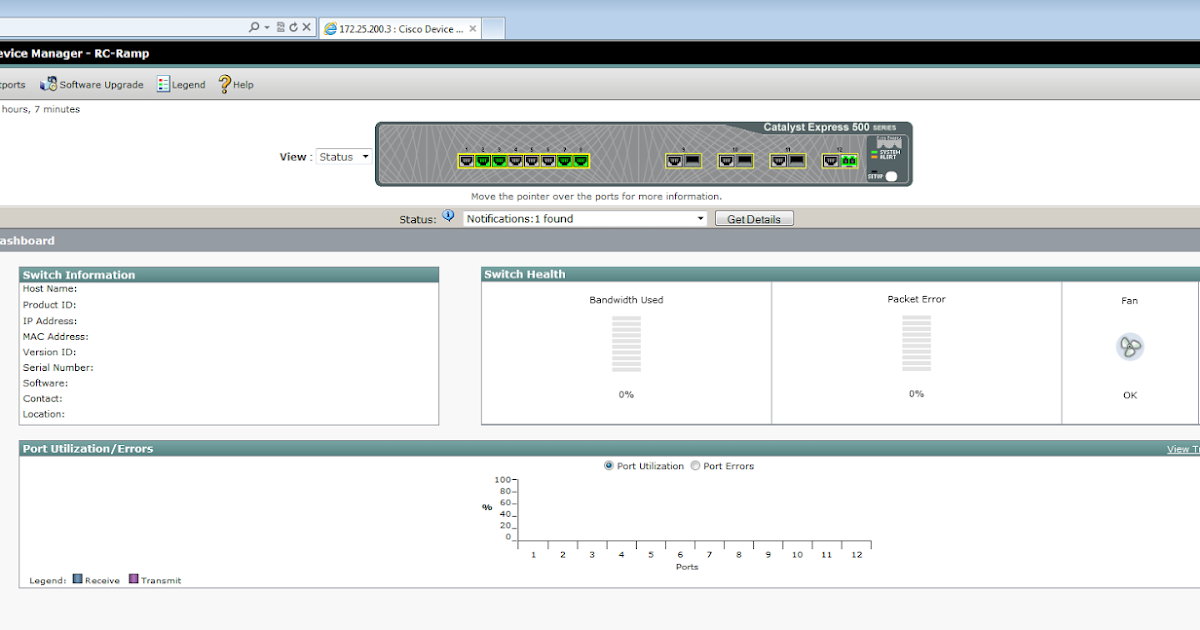Viewport: 1200px width, 630px height.
Task: Open the Help documentation
Action: 241,84
